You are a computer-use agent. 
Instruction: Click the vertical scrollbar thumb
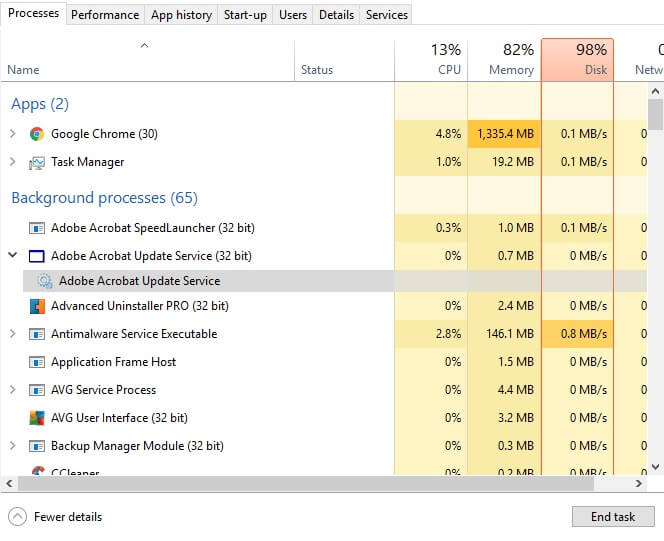coord(656,114)
